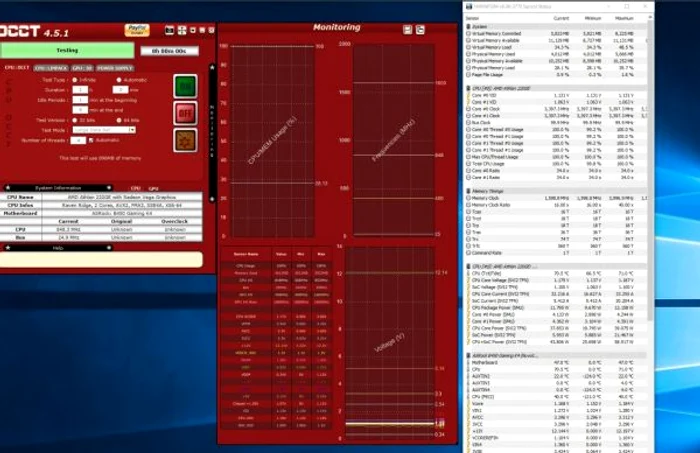Click the star at top of the vertical Monitoring strip
Viewport: 700px width, 453px height.
click(x=212, y=67)
